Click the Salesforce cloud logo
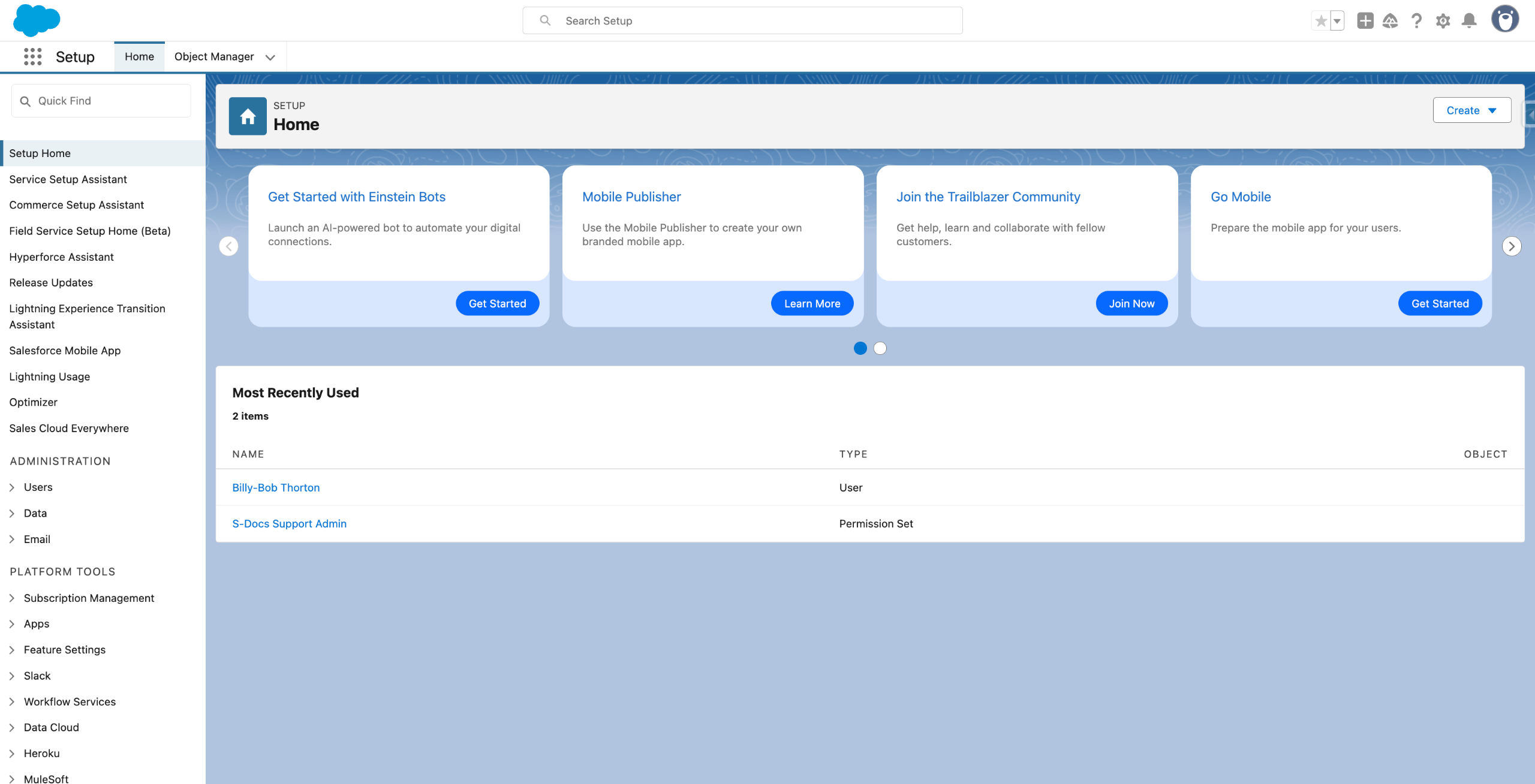This screenshot has height=784, width=1535. point(36,20)
